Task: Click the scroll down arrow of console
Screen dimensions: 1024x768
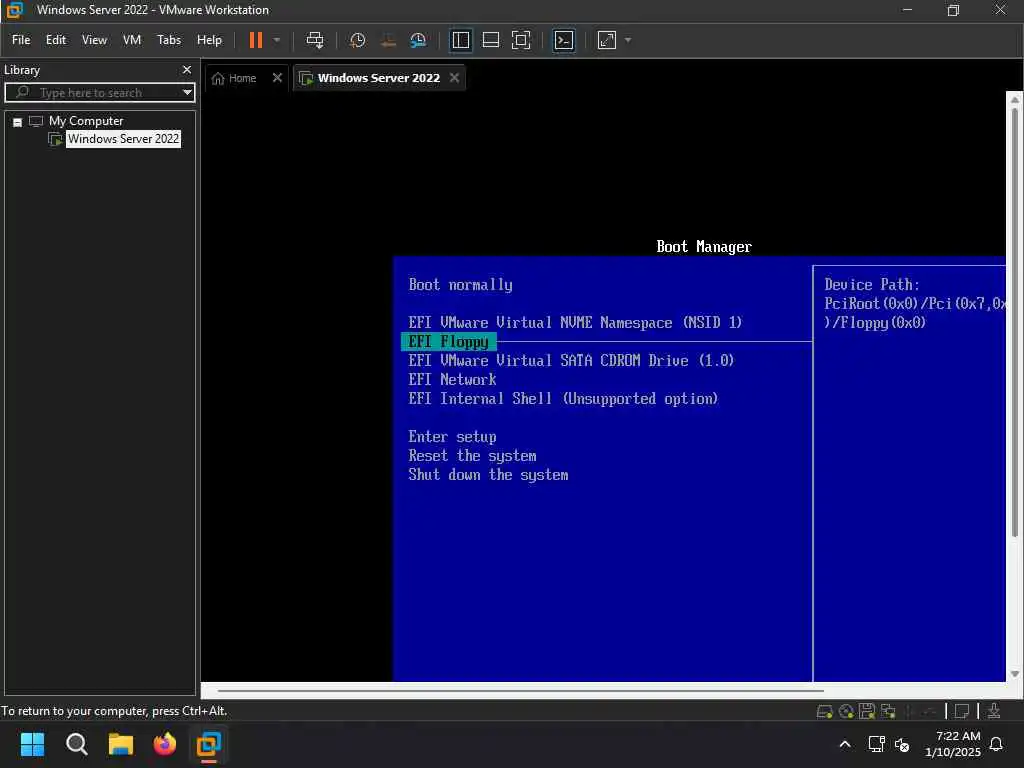Action: pyautogui.click(x=1014, y=674)
